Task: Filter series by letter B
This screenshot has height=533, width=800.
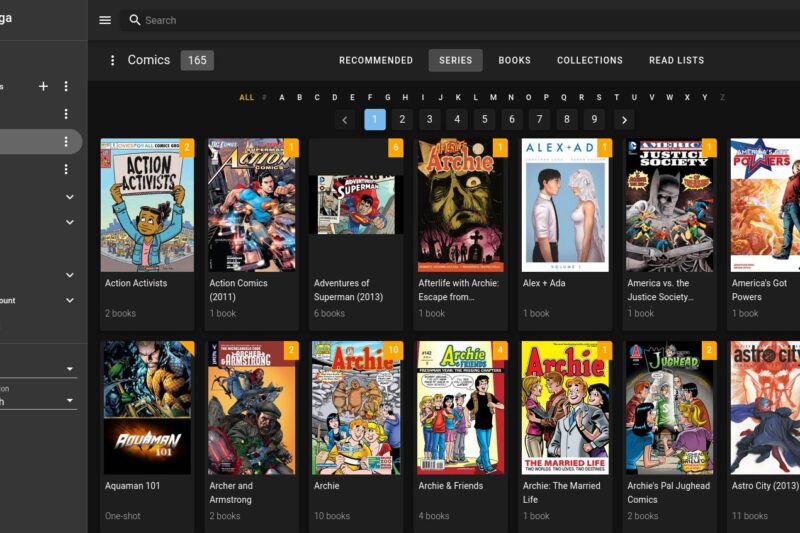Action: tap(299, 97)
